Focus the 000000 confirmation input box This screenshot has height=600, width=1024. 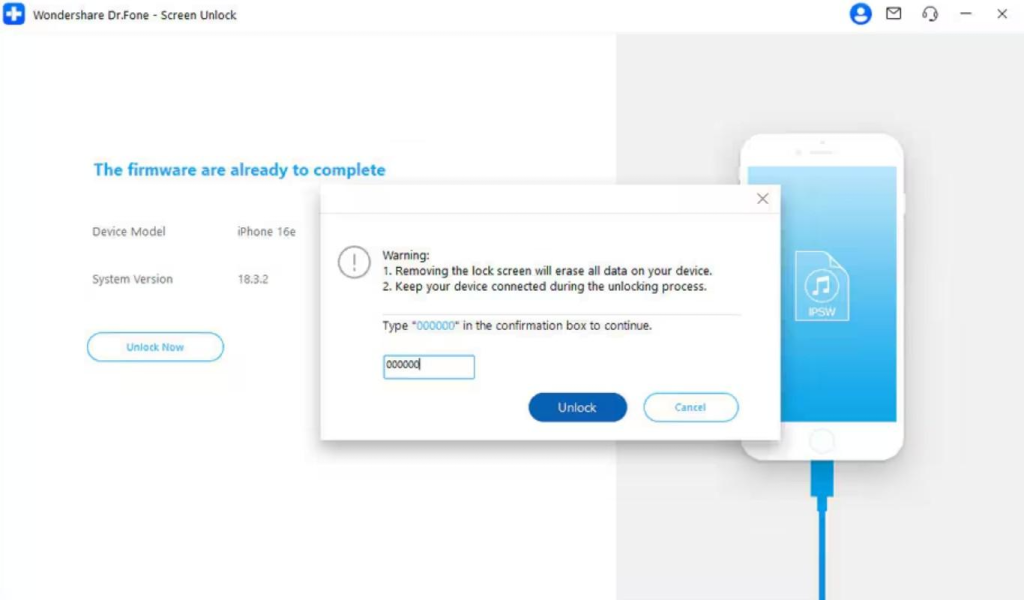click(x=428, y=366)
